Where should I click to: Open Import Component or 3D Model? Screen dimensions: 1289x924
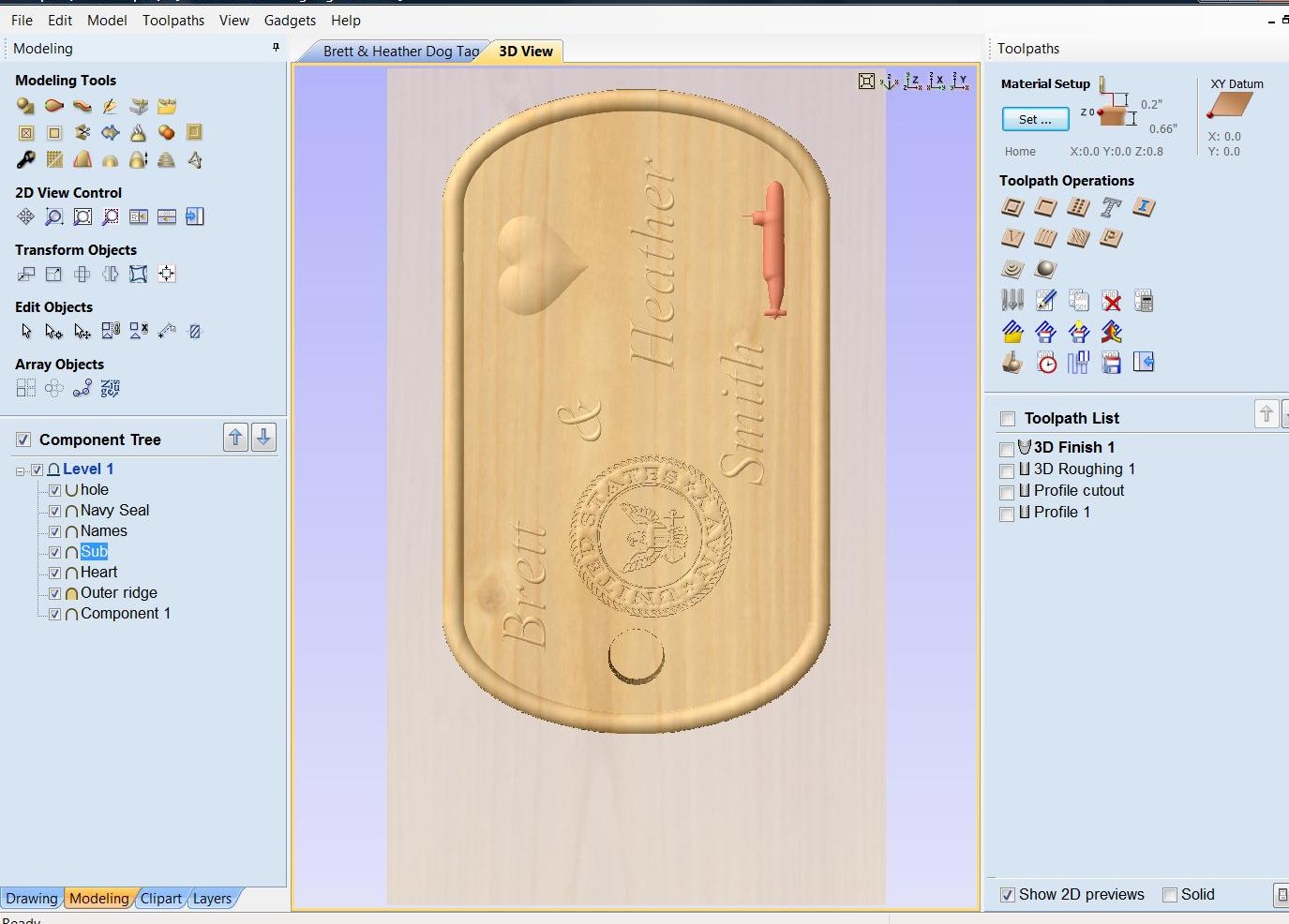click(x=167, y=106)
